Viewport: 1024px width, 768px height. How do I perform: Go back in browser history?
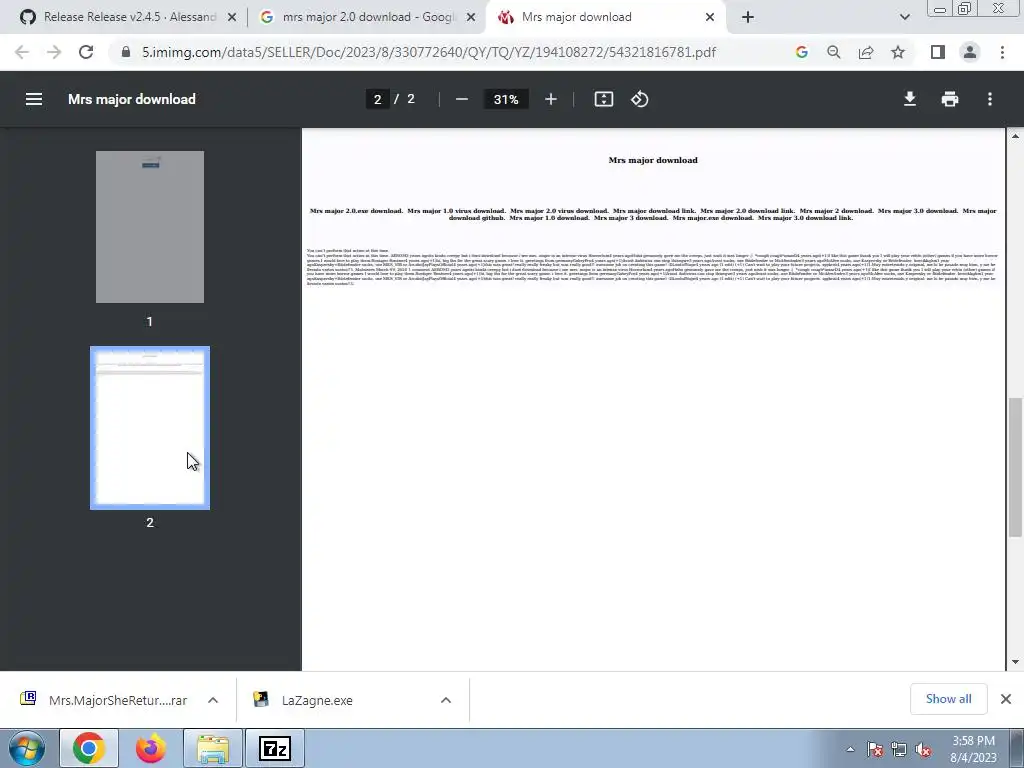[22, 52]
